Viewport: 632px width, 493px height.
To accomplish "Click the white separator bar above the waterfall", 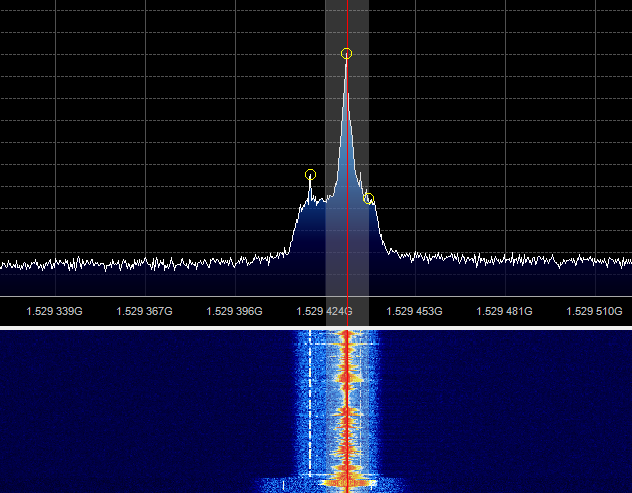I will [316, 328].
